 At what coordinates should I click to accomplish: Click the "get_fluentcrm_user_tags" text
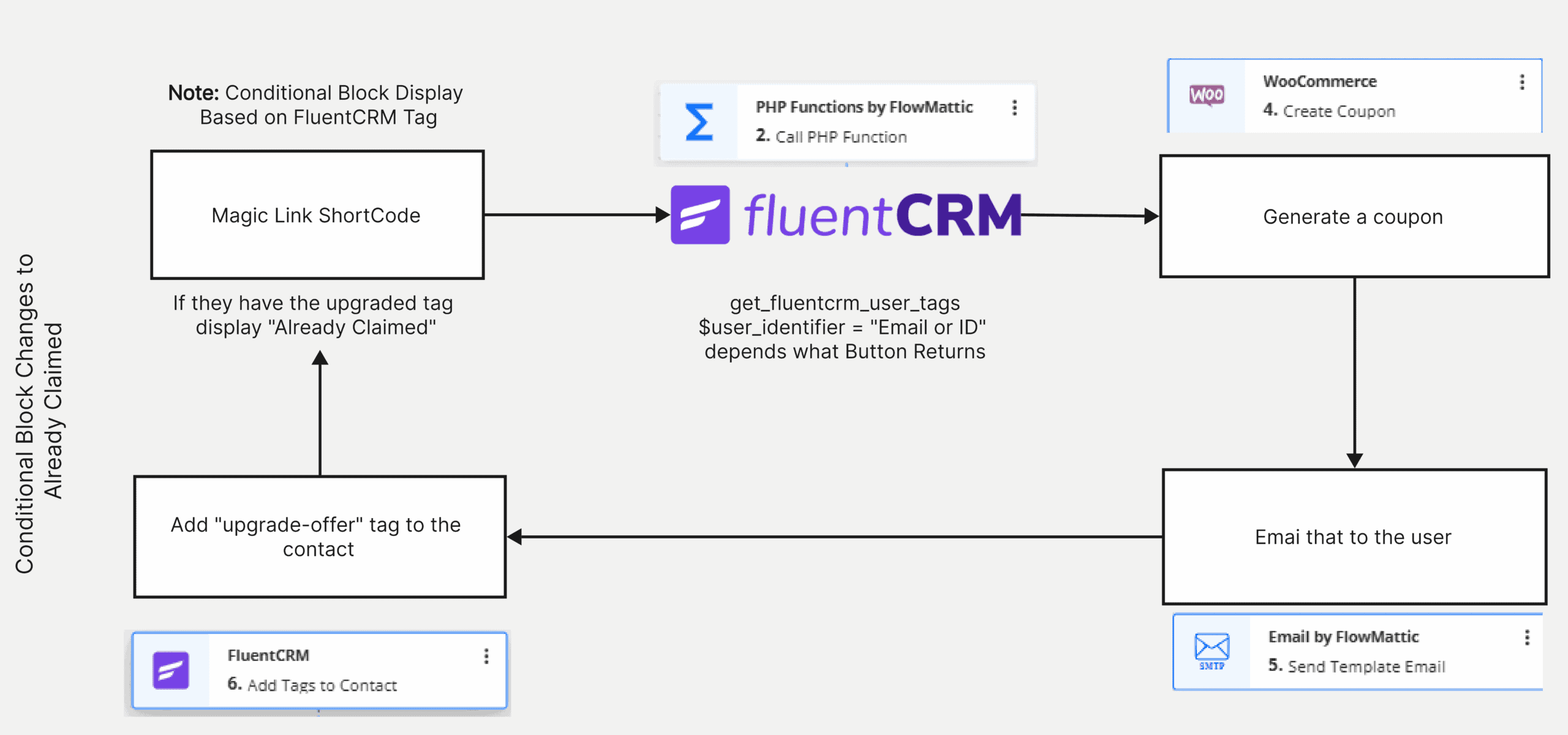[x=845, y=303]
